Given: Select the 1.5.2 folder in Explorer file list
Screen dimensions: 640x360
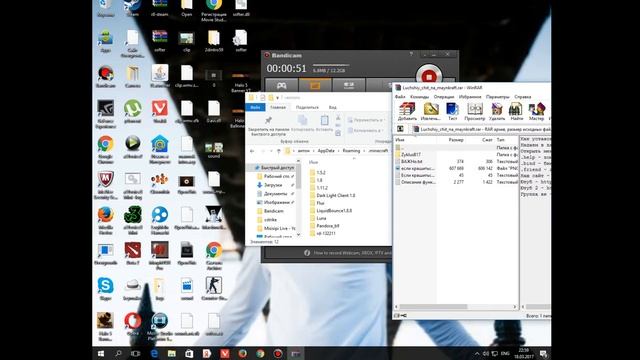Looking at the screenshot, I should (321, 173).
